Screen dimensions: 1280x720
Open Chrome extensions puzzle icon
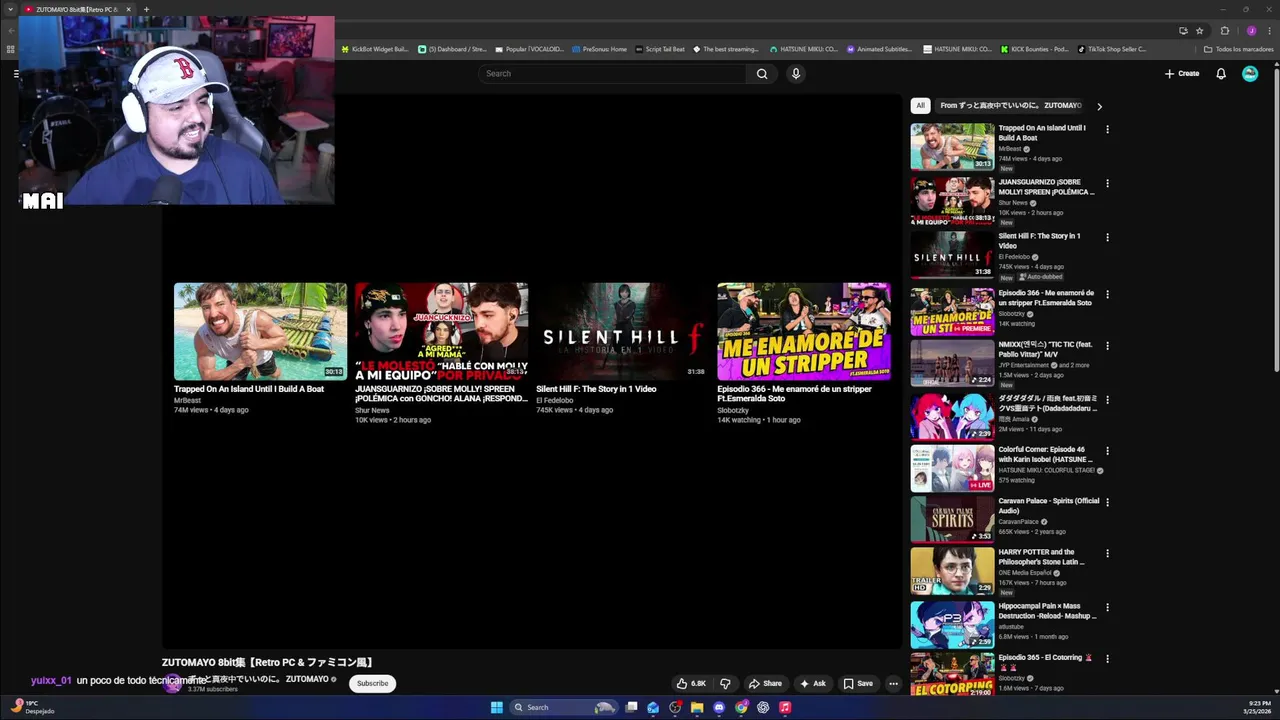(x=1225, y=30)
